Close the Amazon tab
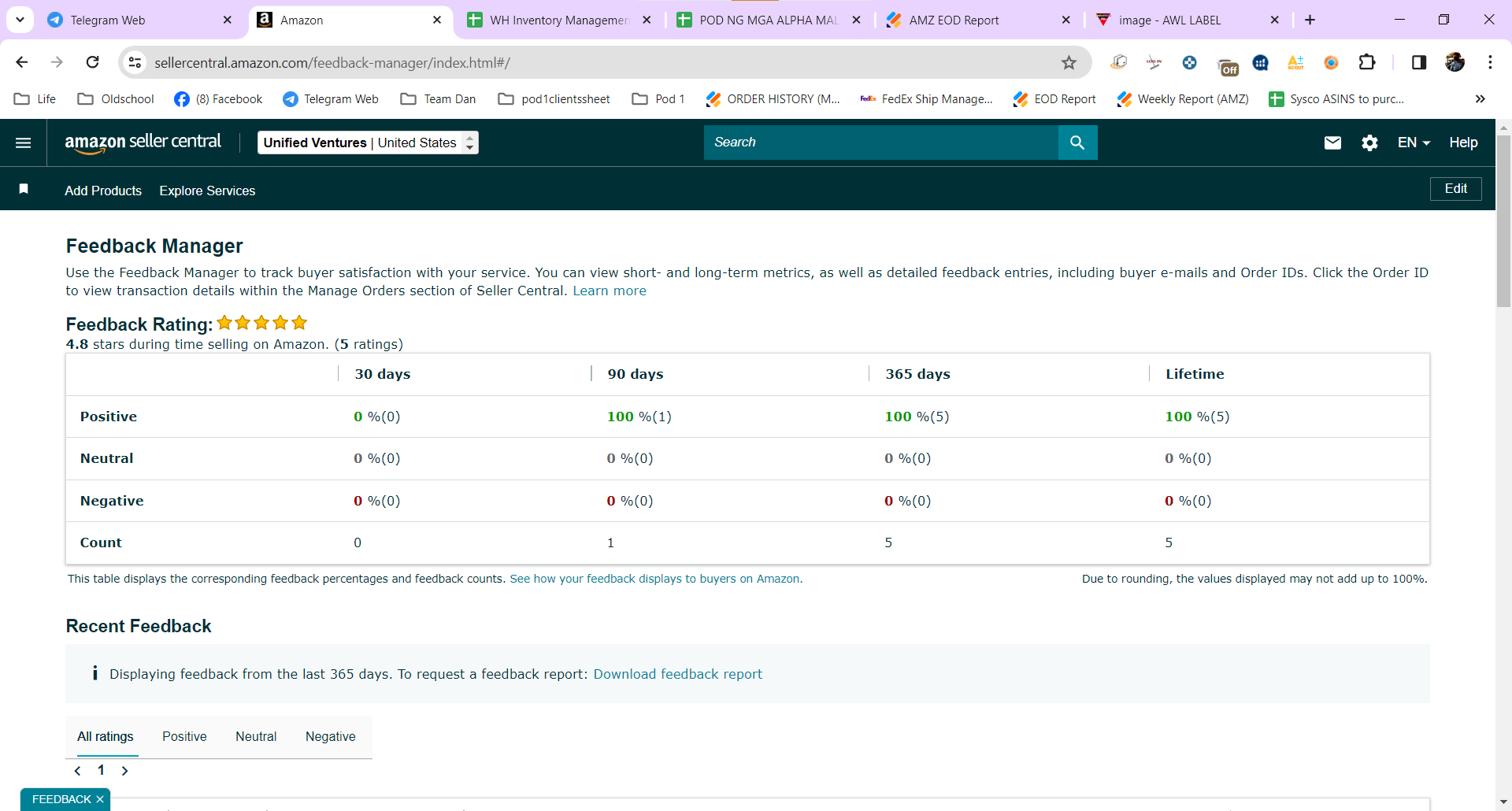Image resolution: width=1512 pixels, height=811 pixels. pos(437,20)
